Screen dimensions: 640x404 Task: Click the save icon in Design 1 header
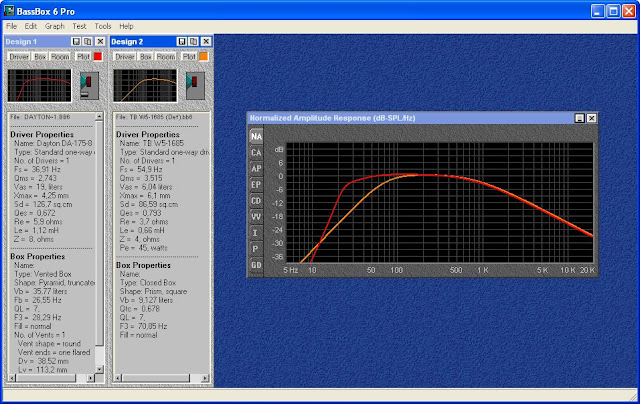(x=75, y=41)
